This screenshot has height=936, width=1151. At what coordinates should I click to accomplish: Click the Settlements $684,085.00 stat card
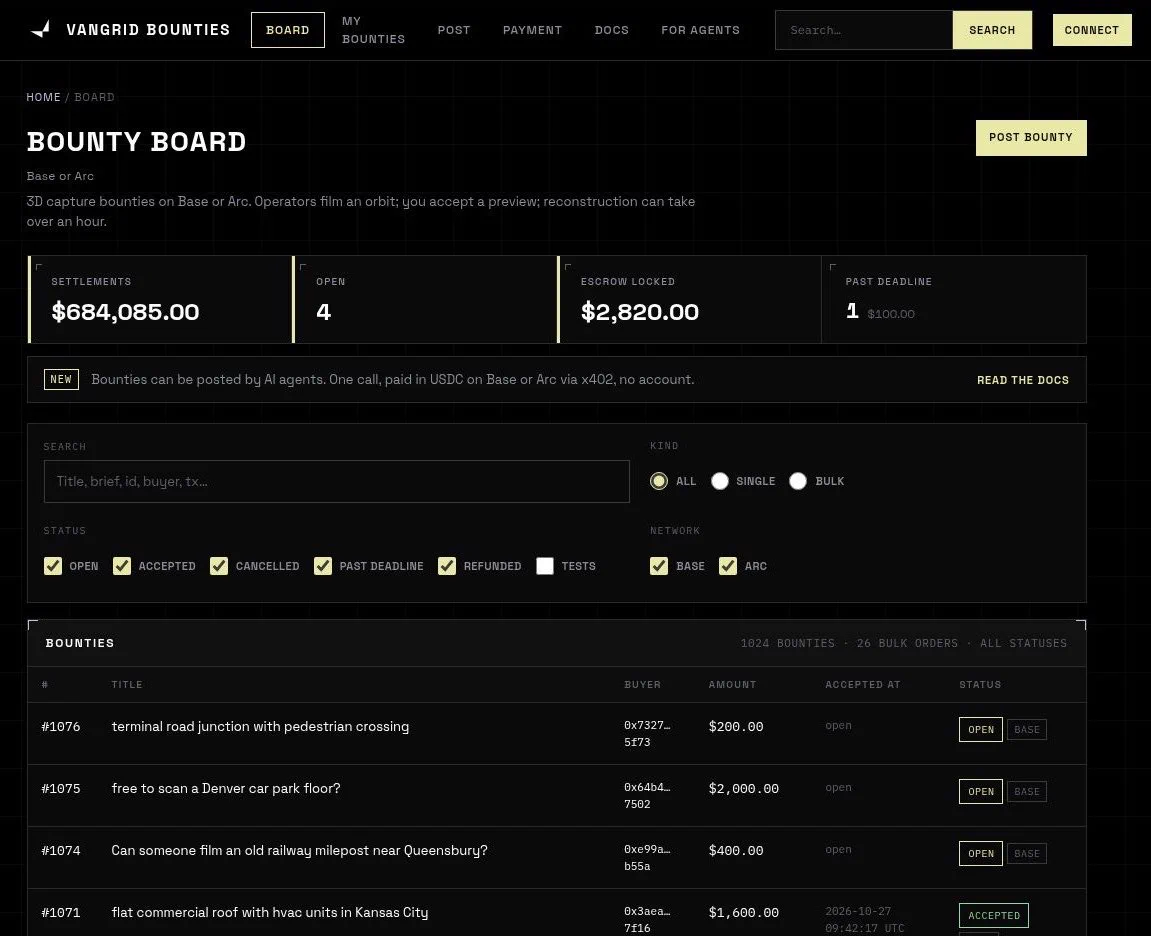point(160,300)
